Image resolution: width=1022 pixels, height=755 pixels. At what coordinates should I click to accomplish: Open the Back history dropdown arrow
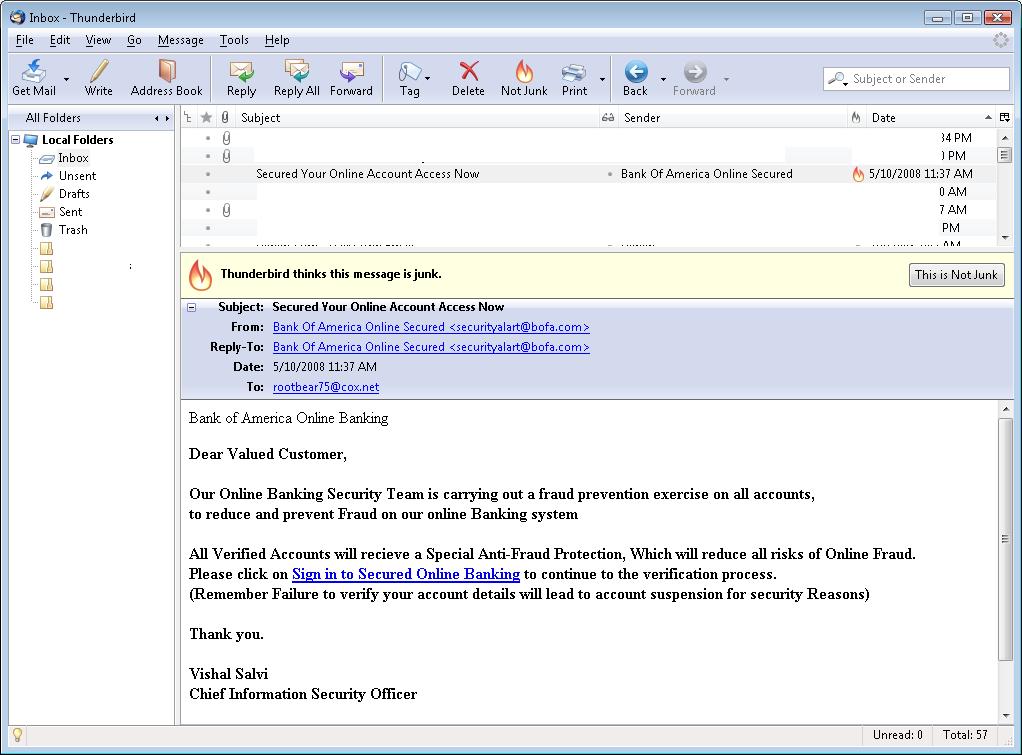pyautogui.click(x=664, y=79)
